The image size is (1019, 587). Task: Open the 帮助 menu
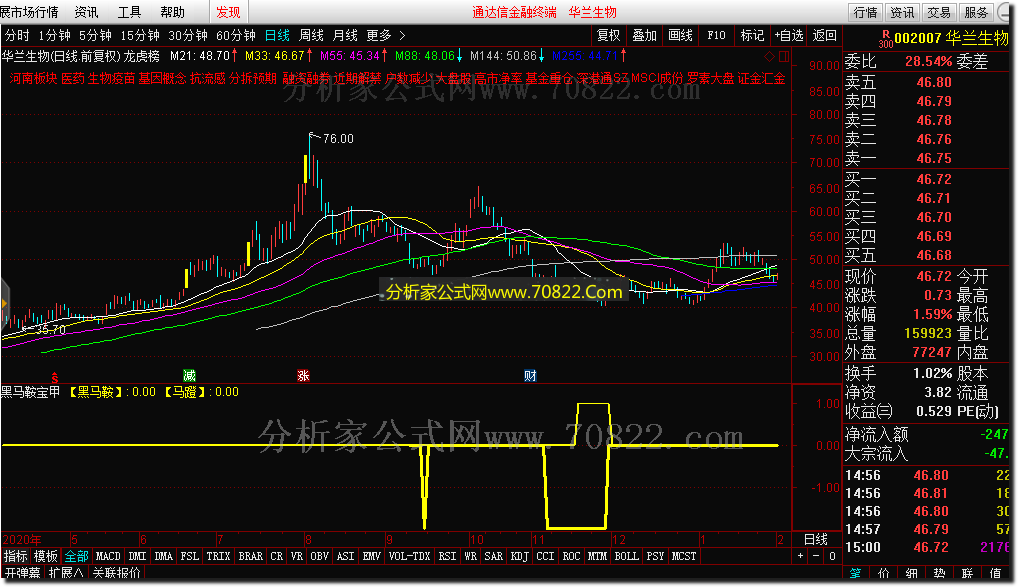[172, 12]
